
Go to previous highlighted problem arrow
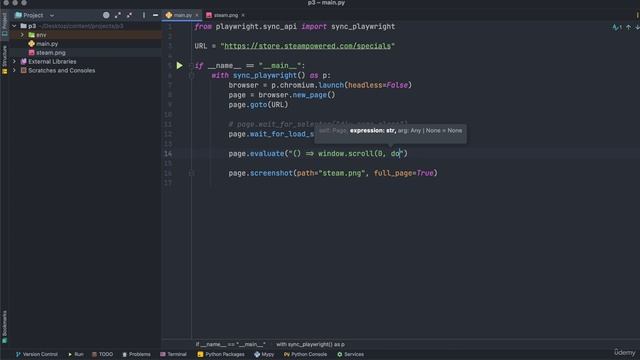point(629,27)
